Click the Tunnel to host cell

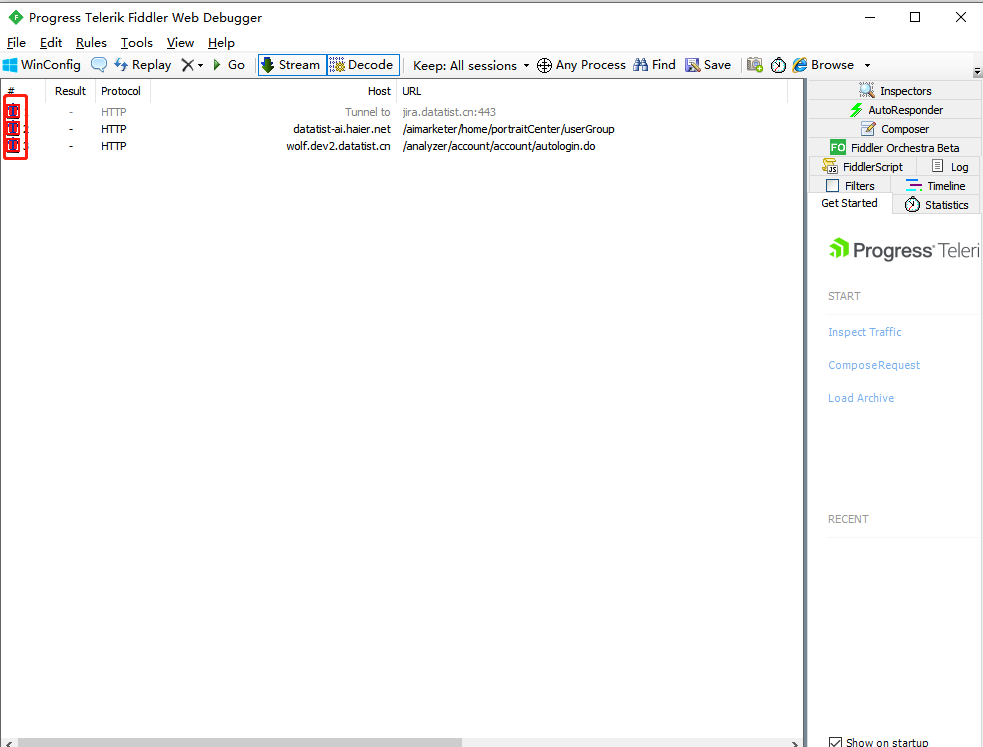coord(367,112)
